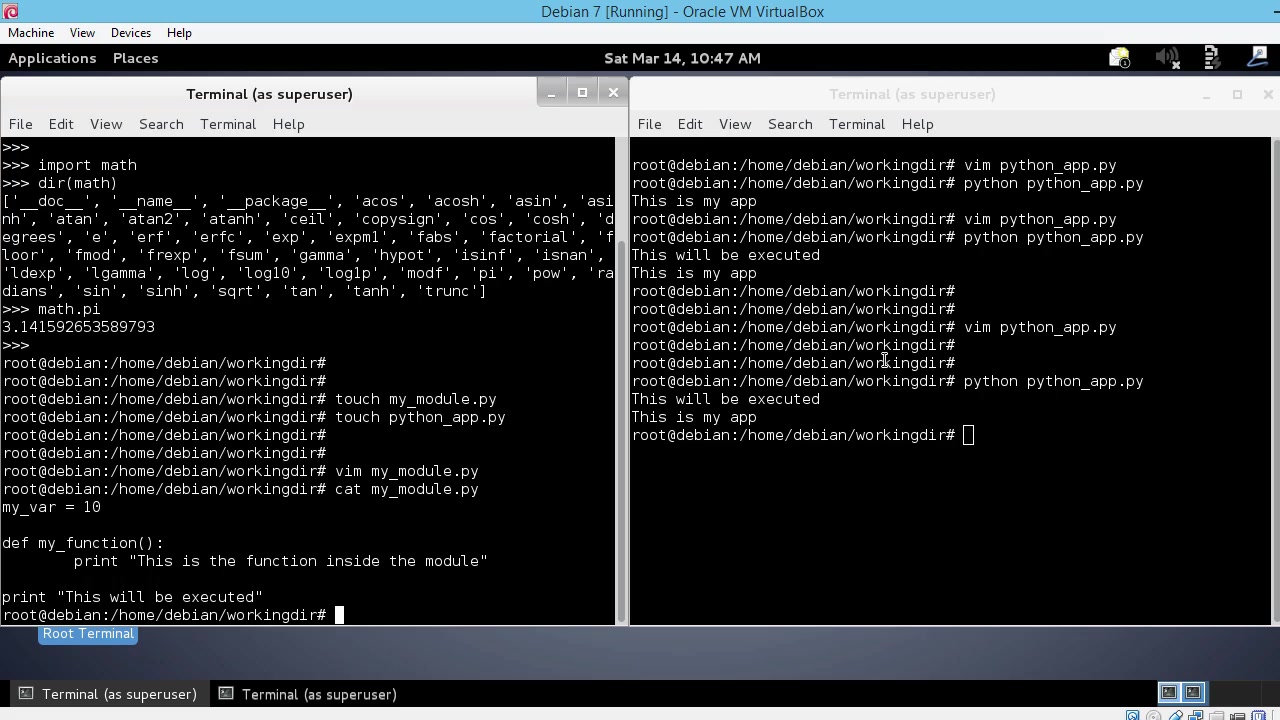This screenshot has width=1280, height=720.
Task: Open VirtualBox Machine menu
Action: [x=31, y=33]
